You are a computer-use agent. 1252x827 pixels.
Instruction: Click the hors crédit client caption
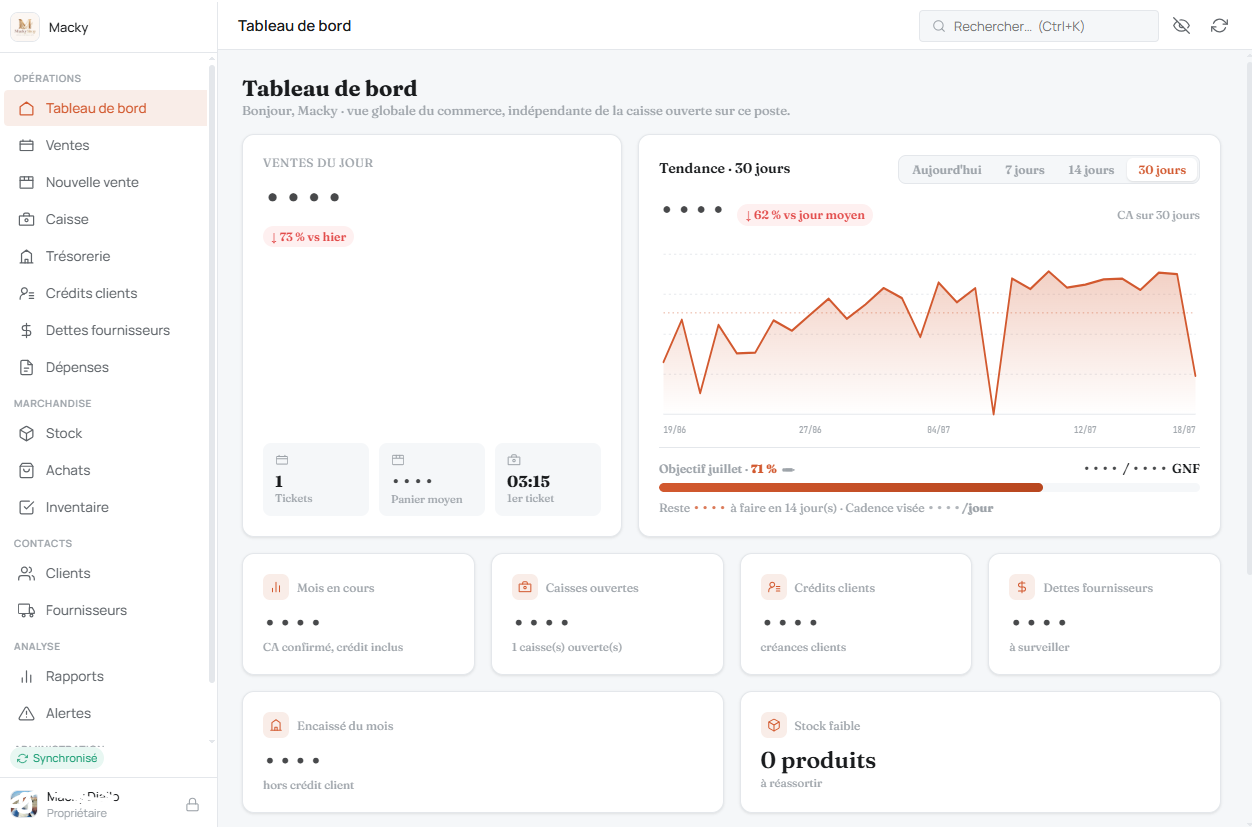308,785
